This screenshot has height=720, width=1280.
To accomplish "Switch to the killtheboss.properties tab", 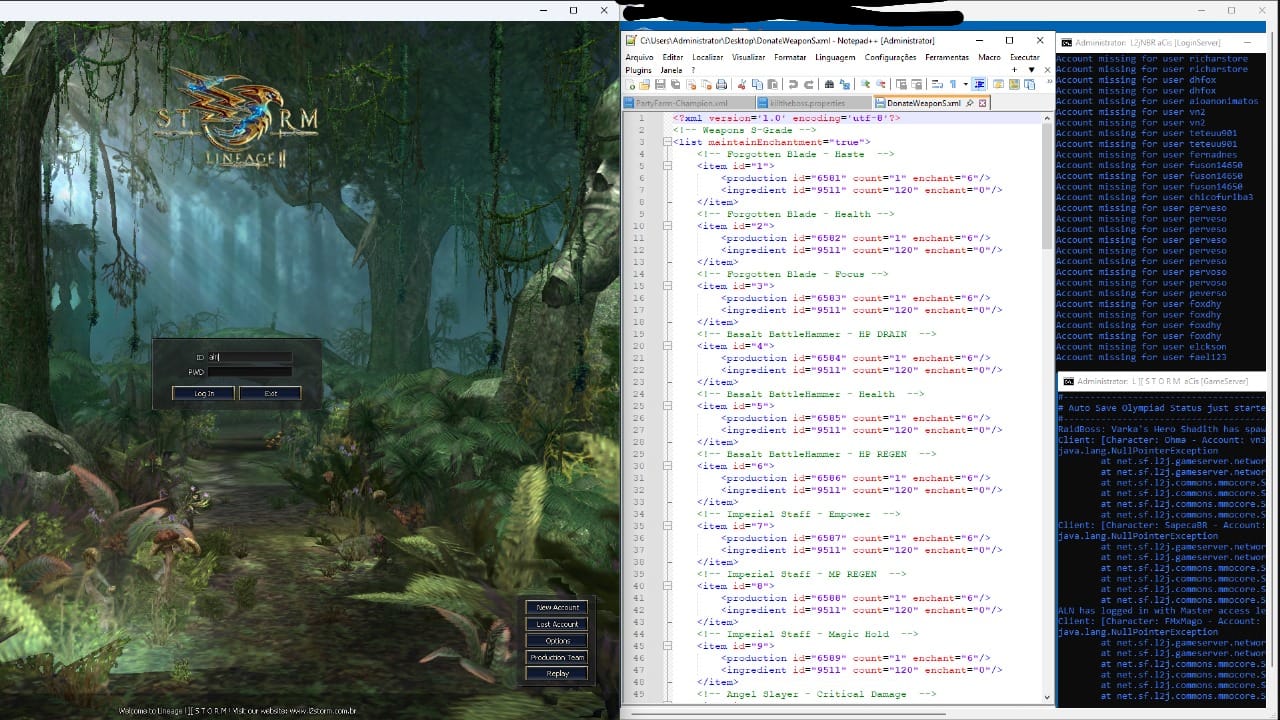I will [x=813, y=103].
